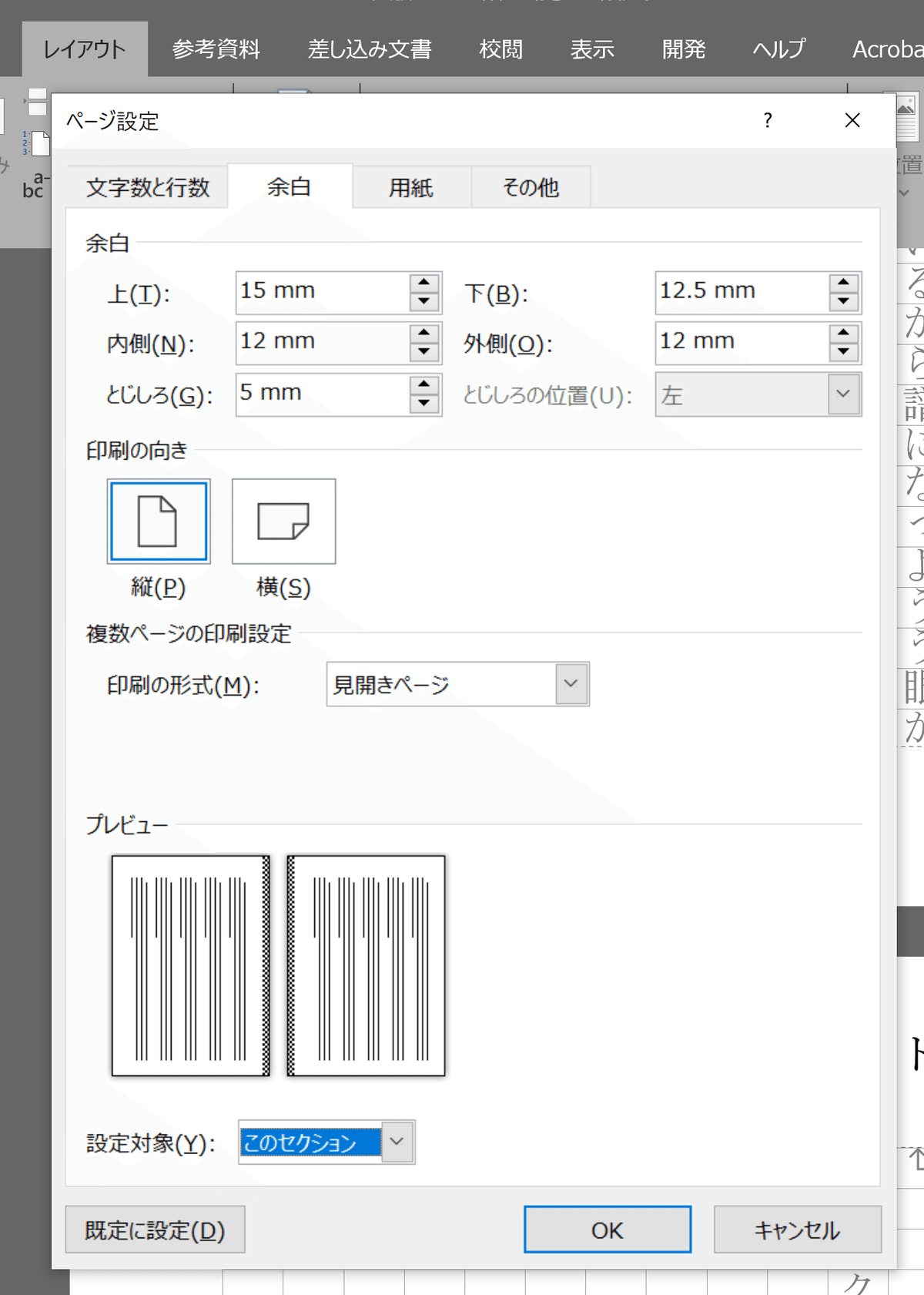
Task: Close the ページ設定 dialog with X
Action: [852, 120]
